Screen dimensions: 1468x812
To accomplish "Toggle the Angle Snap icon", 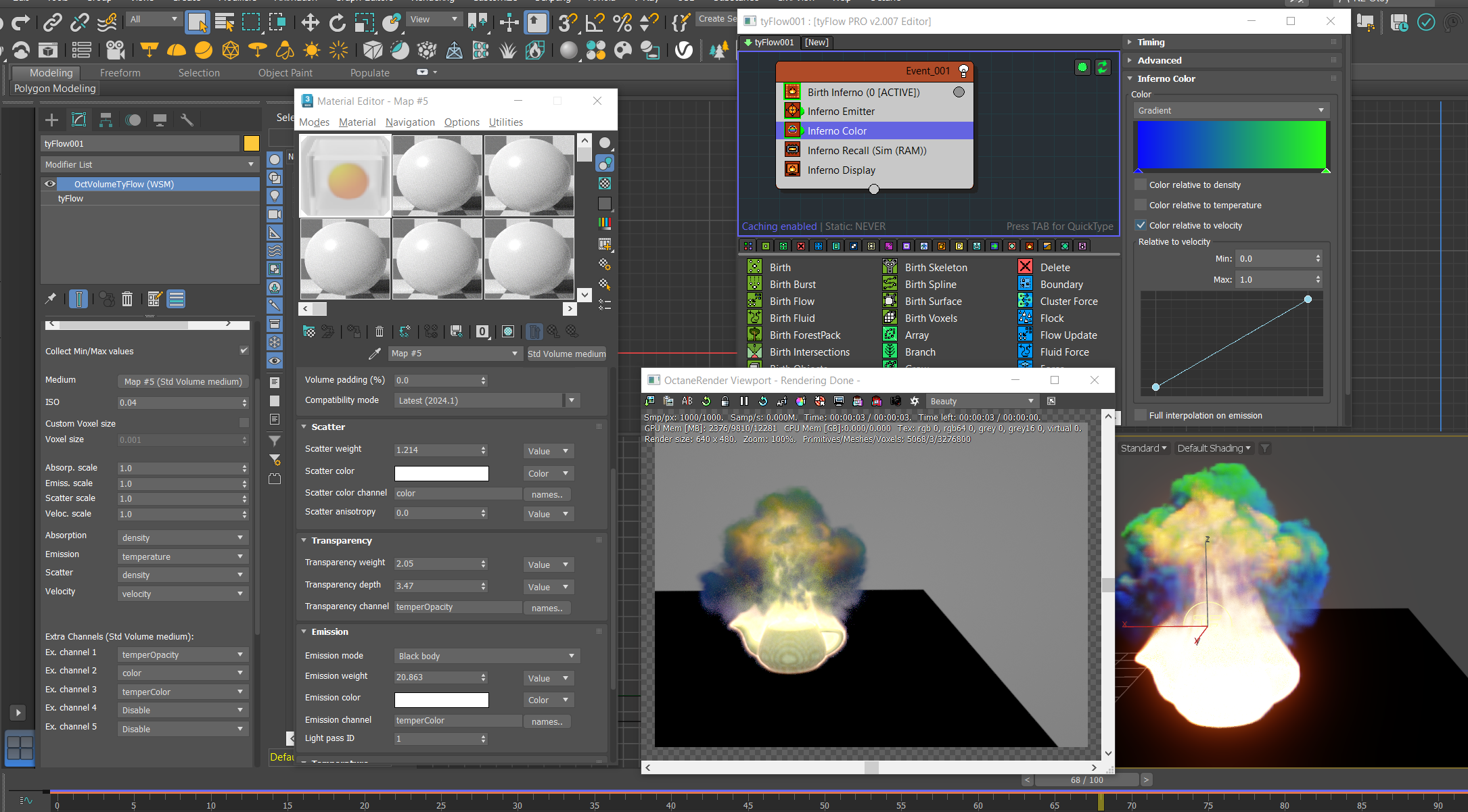I will (595, 22).
